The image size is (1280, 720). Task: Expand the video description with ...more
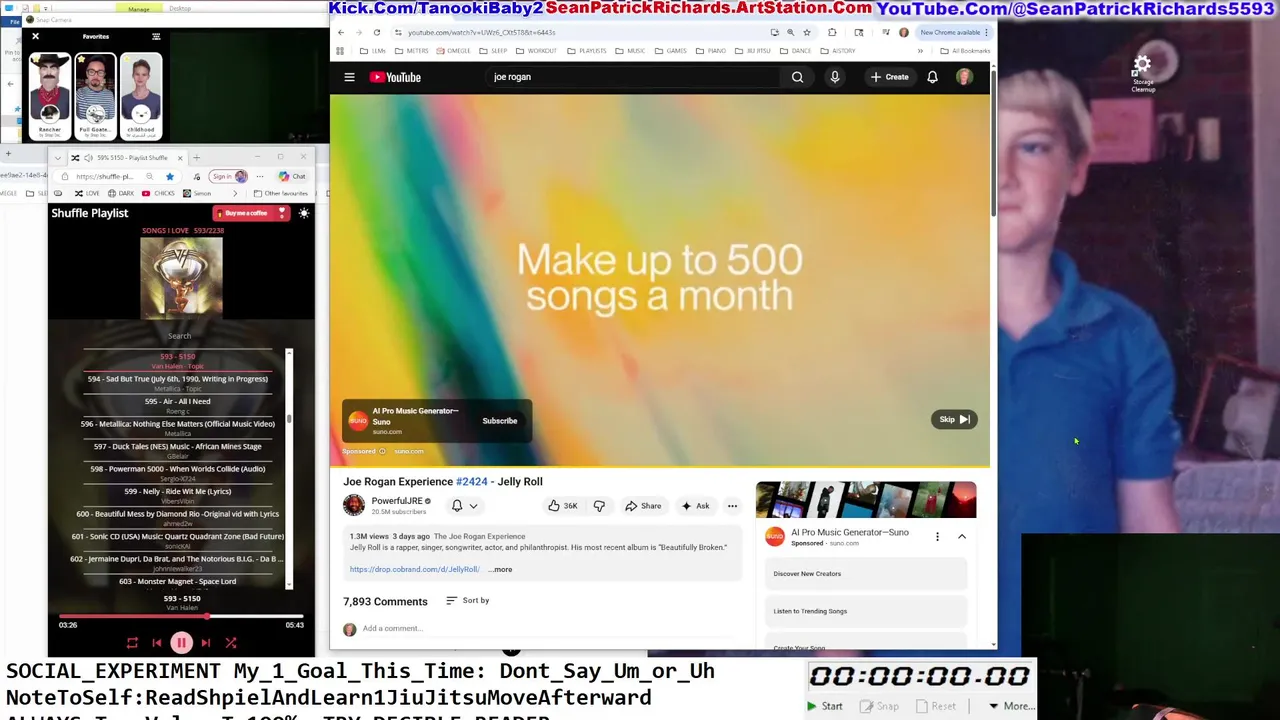point(500,569)
